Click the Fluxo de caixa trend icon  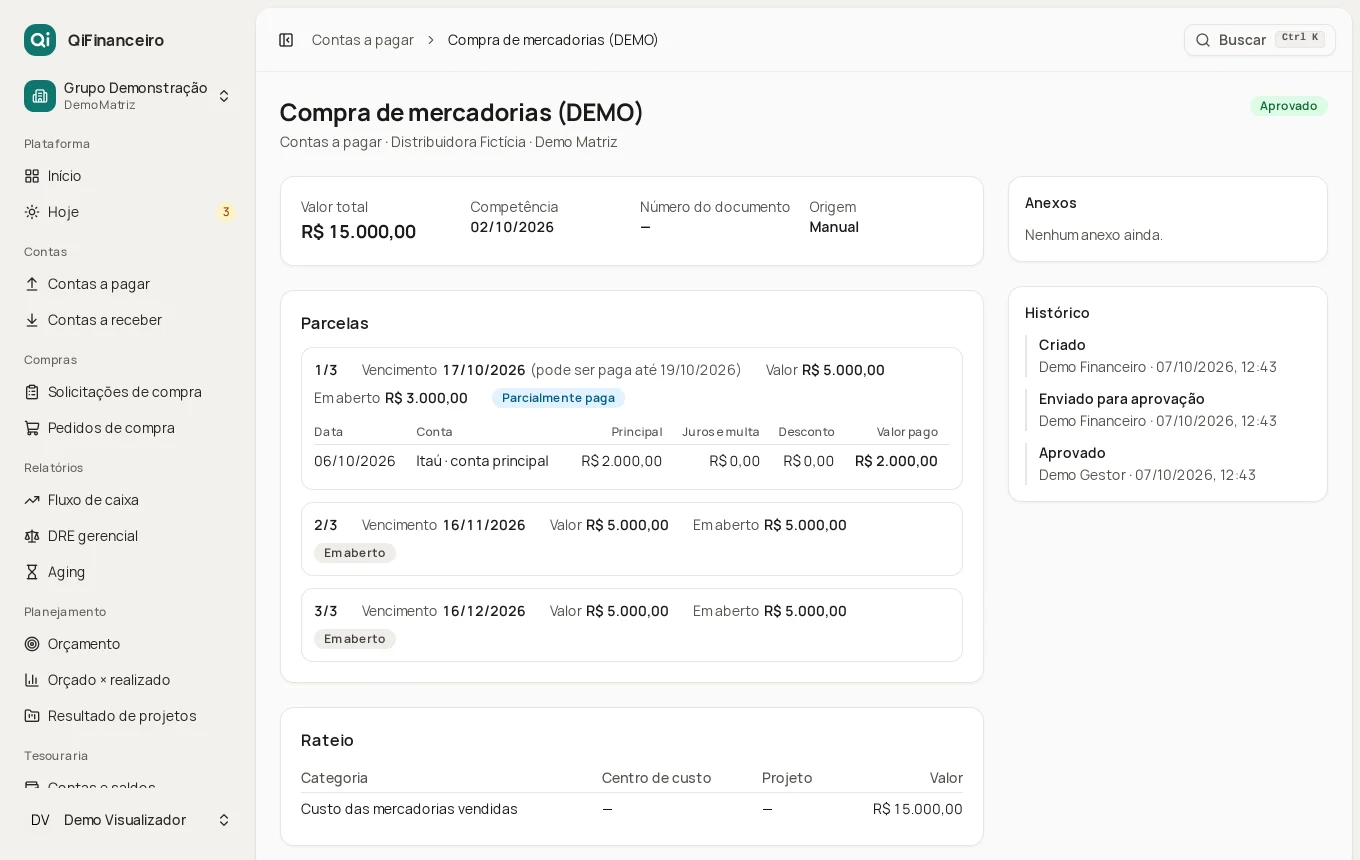[x=32, y=500]
